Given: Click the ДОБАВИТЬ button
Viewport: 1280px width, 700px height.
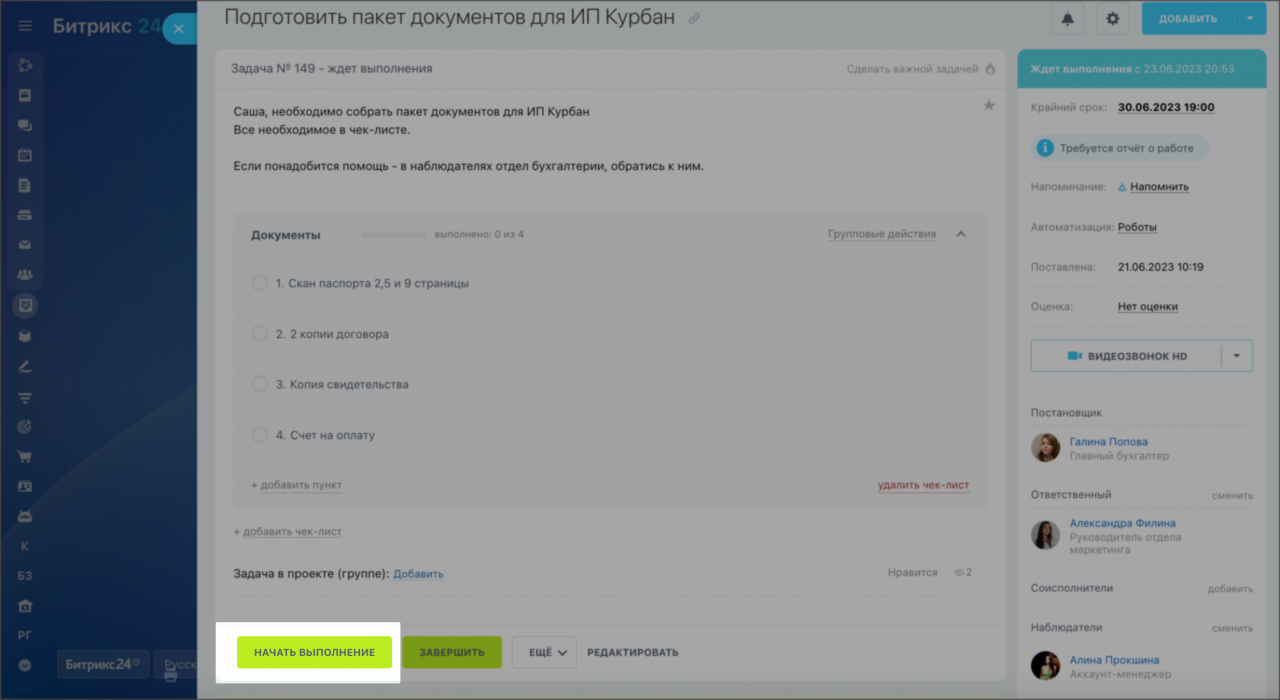Looking at the screenshot, I should [1189, 18].
